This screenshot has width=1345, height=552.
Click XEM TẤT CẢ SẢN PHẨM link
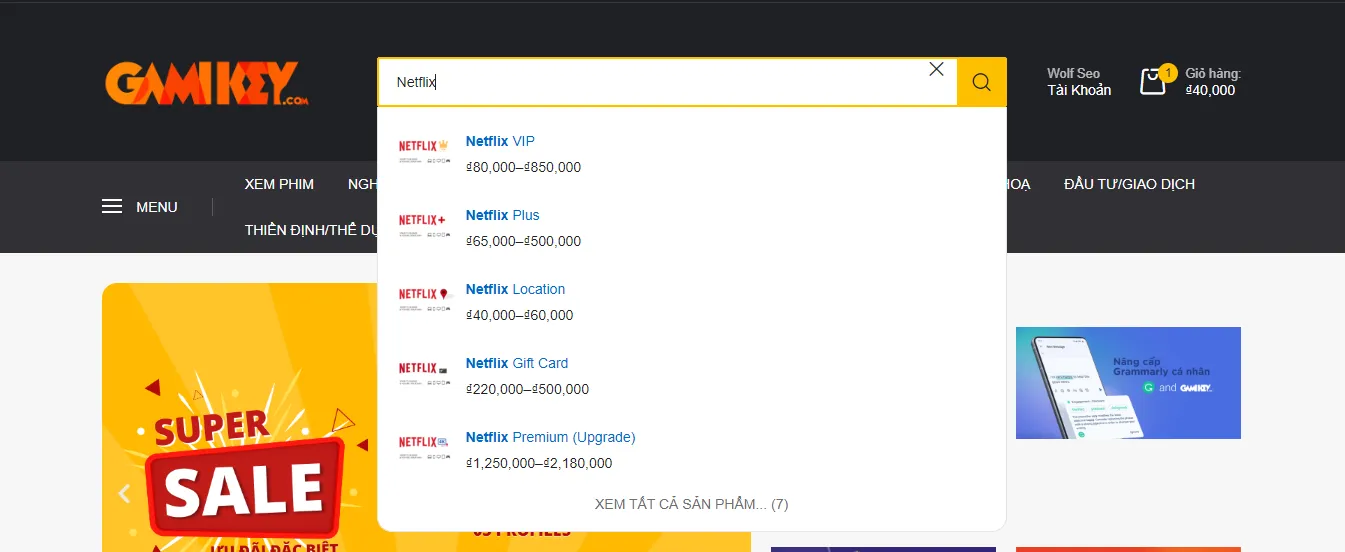691,504
